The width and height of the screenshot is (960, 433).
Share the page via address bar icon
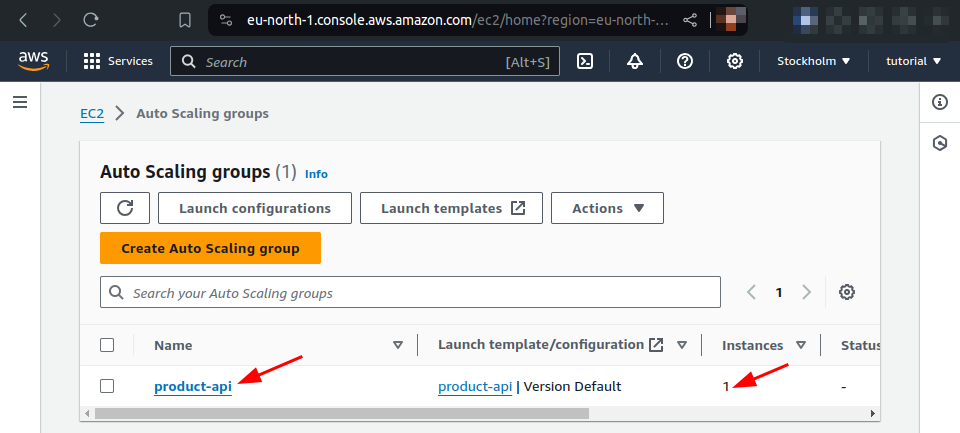pyautogui.click(x=690, y=21)
